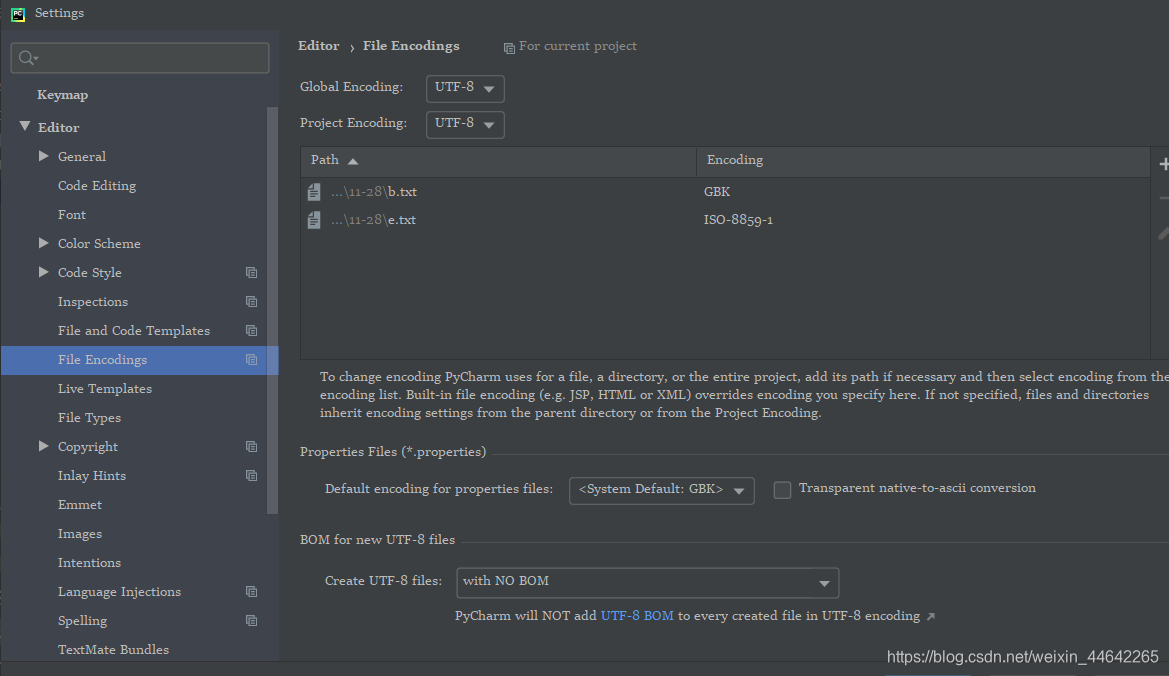
Task: Open Live Templates settings page
Action: tap(104, 389)
